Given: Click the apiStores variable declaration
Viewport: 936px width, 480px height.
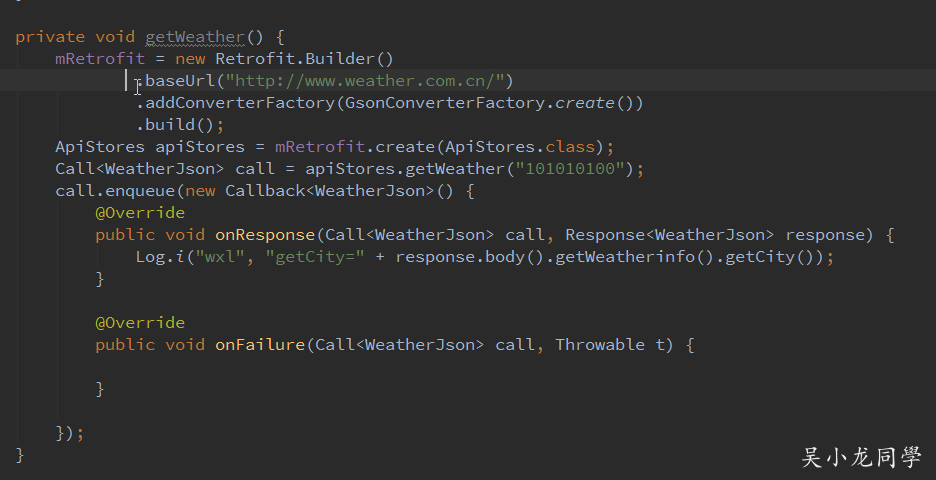Looking at the screenshot, I should click(200, 147).
